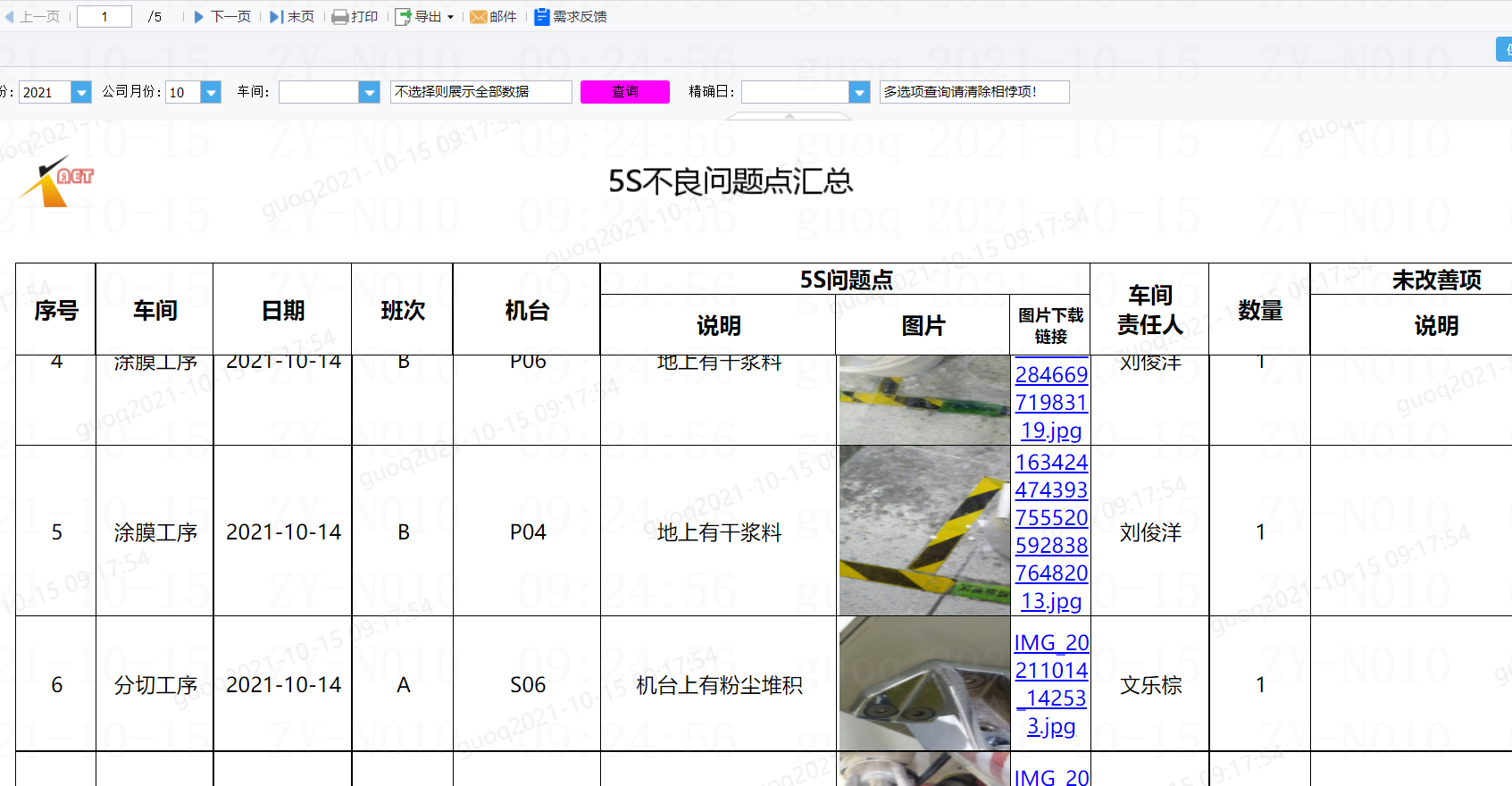
Task: Expand the company month dropdown
Action: 211,92
